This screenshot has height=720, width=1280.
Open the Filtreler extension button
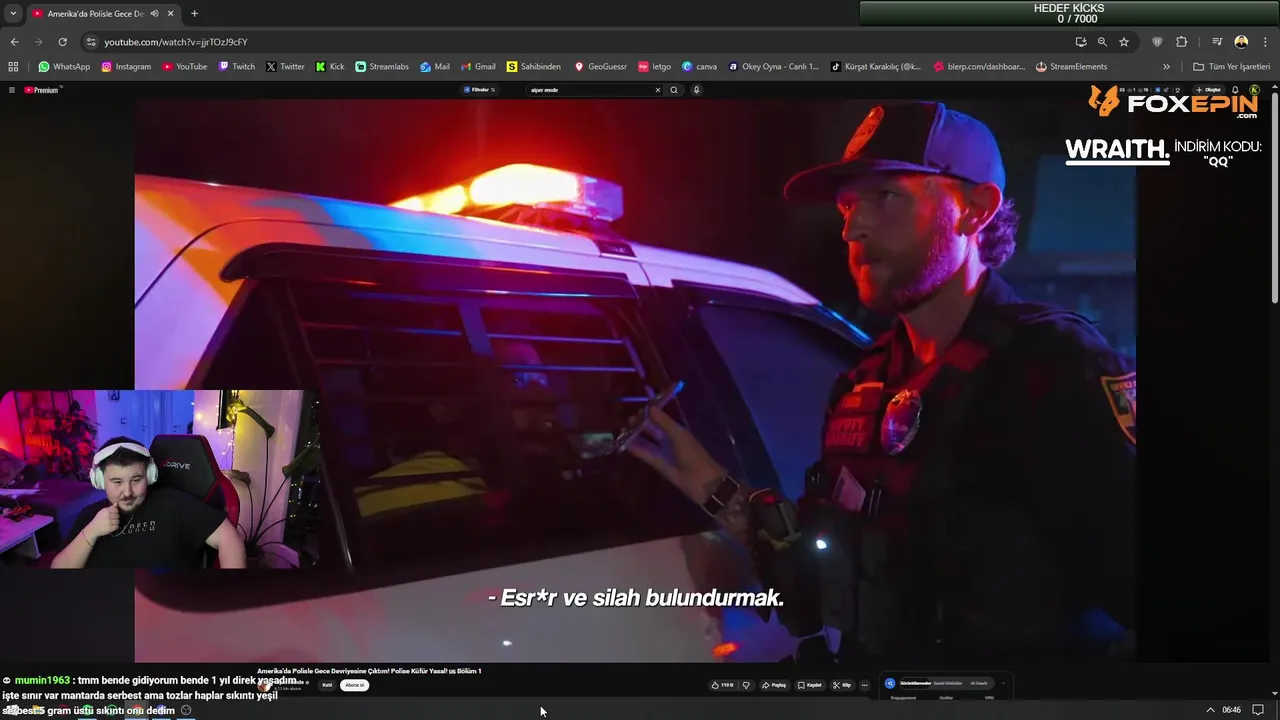click(x=479, y=90)
